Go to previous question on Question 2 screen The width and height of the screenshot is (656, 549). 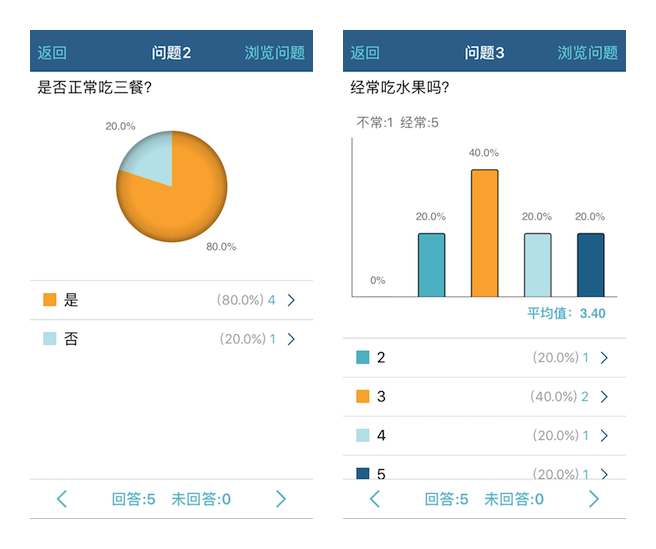tap(62, 499)
